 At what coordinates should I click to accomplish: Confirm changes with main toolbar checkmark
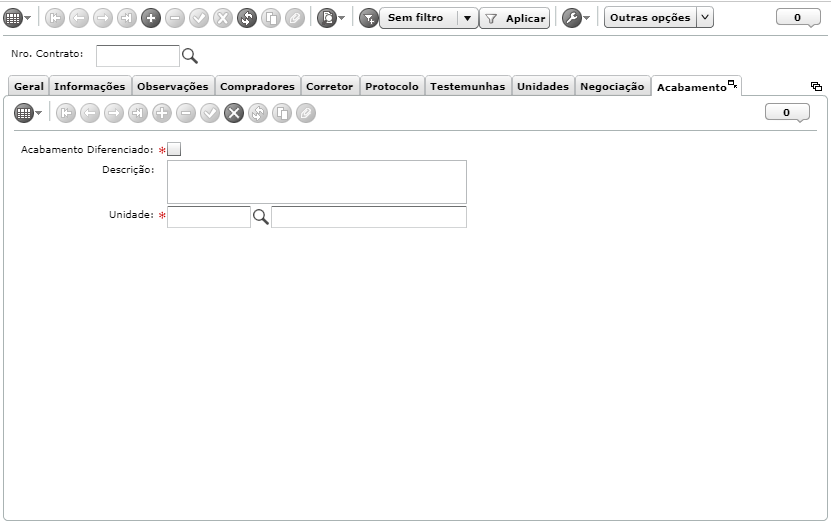tap(199, 18)
